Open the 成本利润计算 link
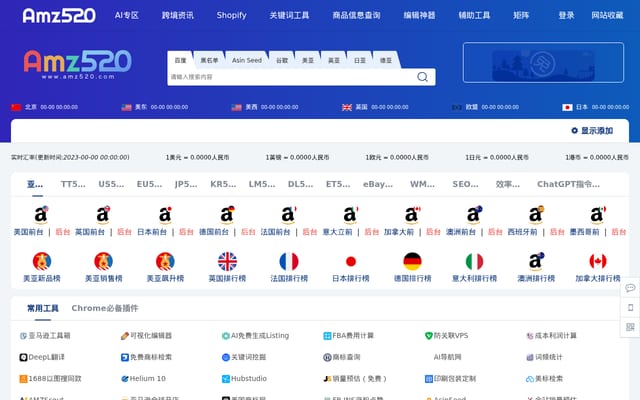The height and width of the screenshot is (400, 640). 551,336
